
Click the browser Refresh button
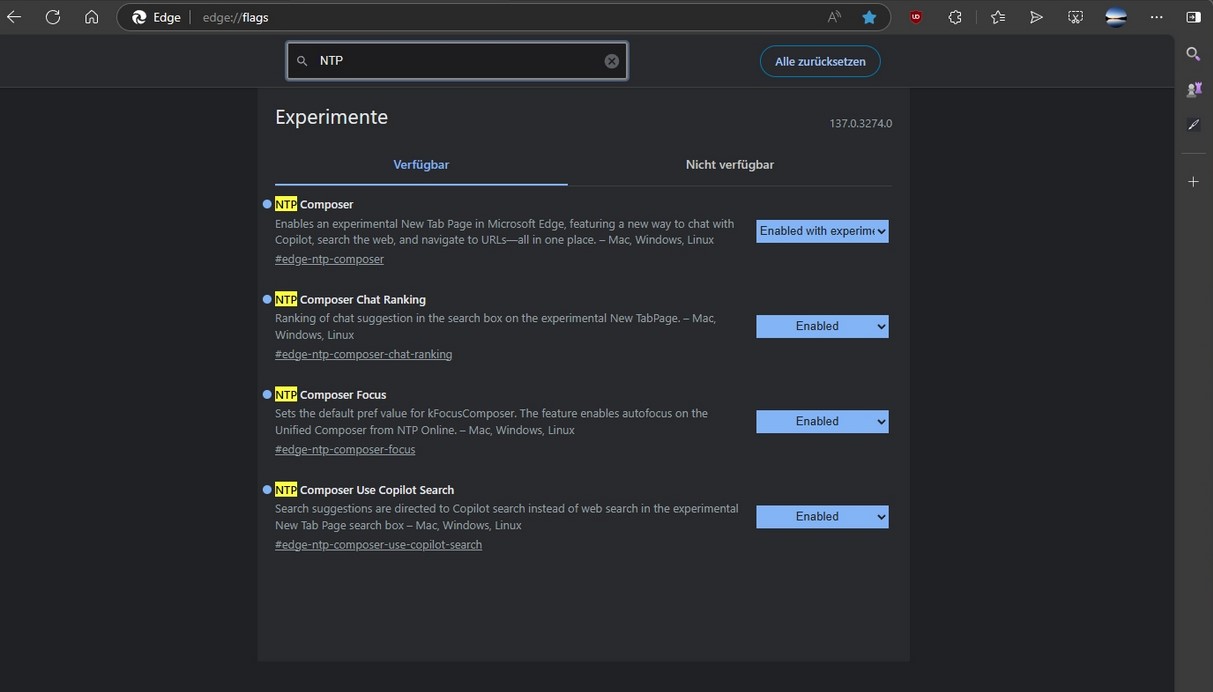(x=53, y=17)
